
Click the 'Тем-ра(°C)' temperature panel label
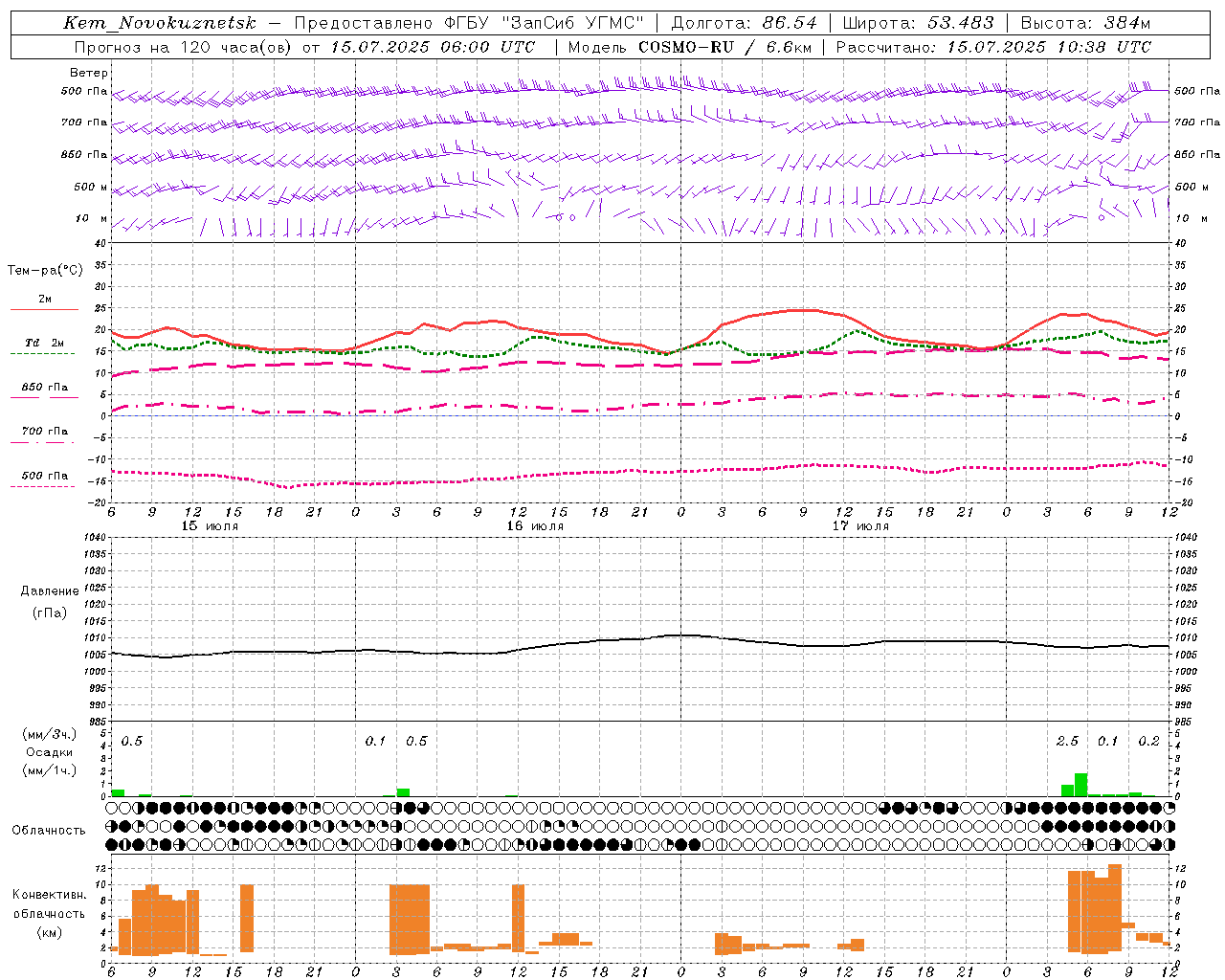pyautogui.click(x=45, y=271)
